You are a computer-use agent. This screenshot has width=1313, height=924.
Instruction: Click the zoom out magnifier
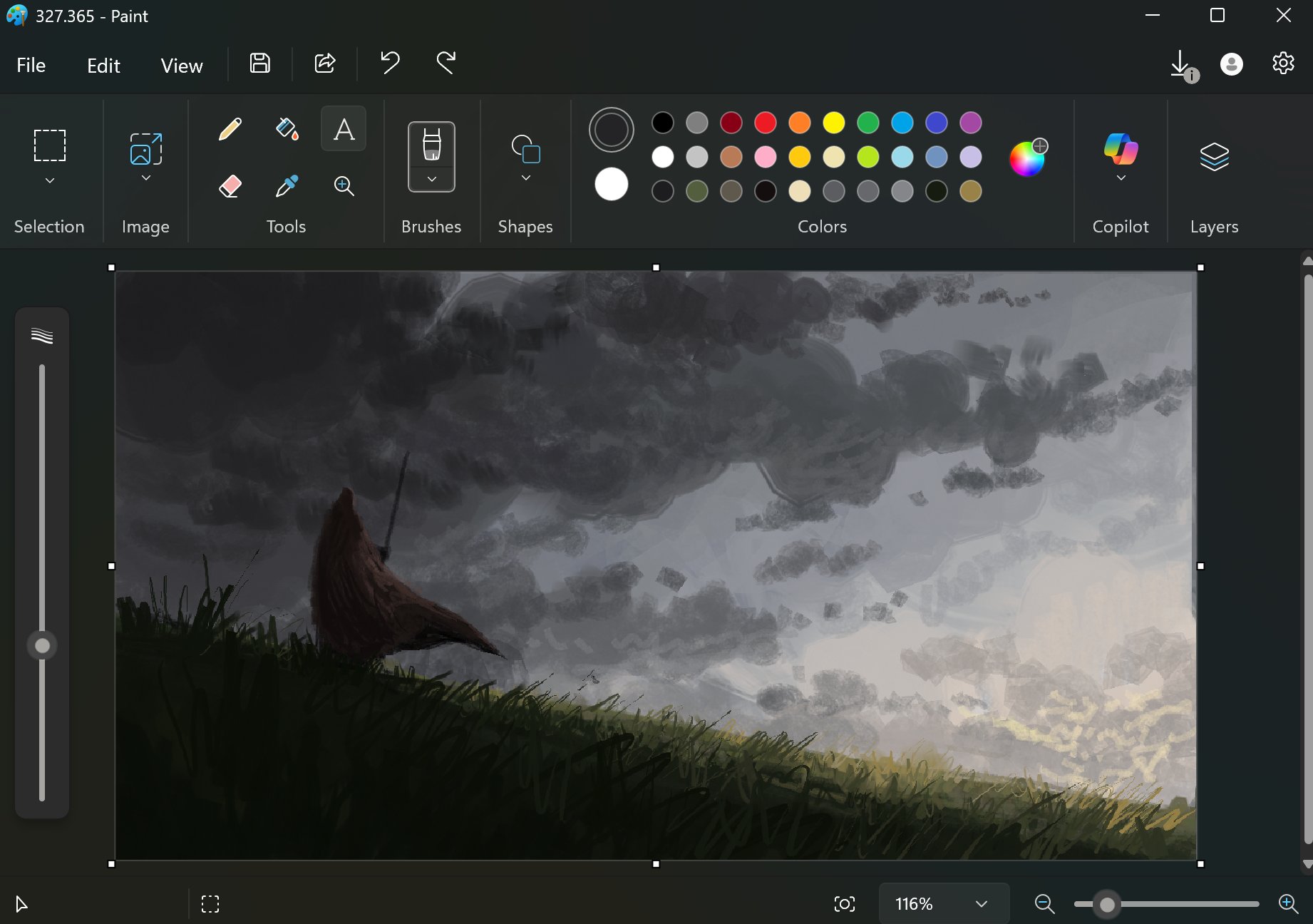(x=1044, y=904)
